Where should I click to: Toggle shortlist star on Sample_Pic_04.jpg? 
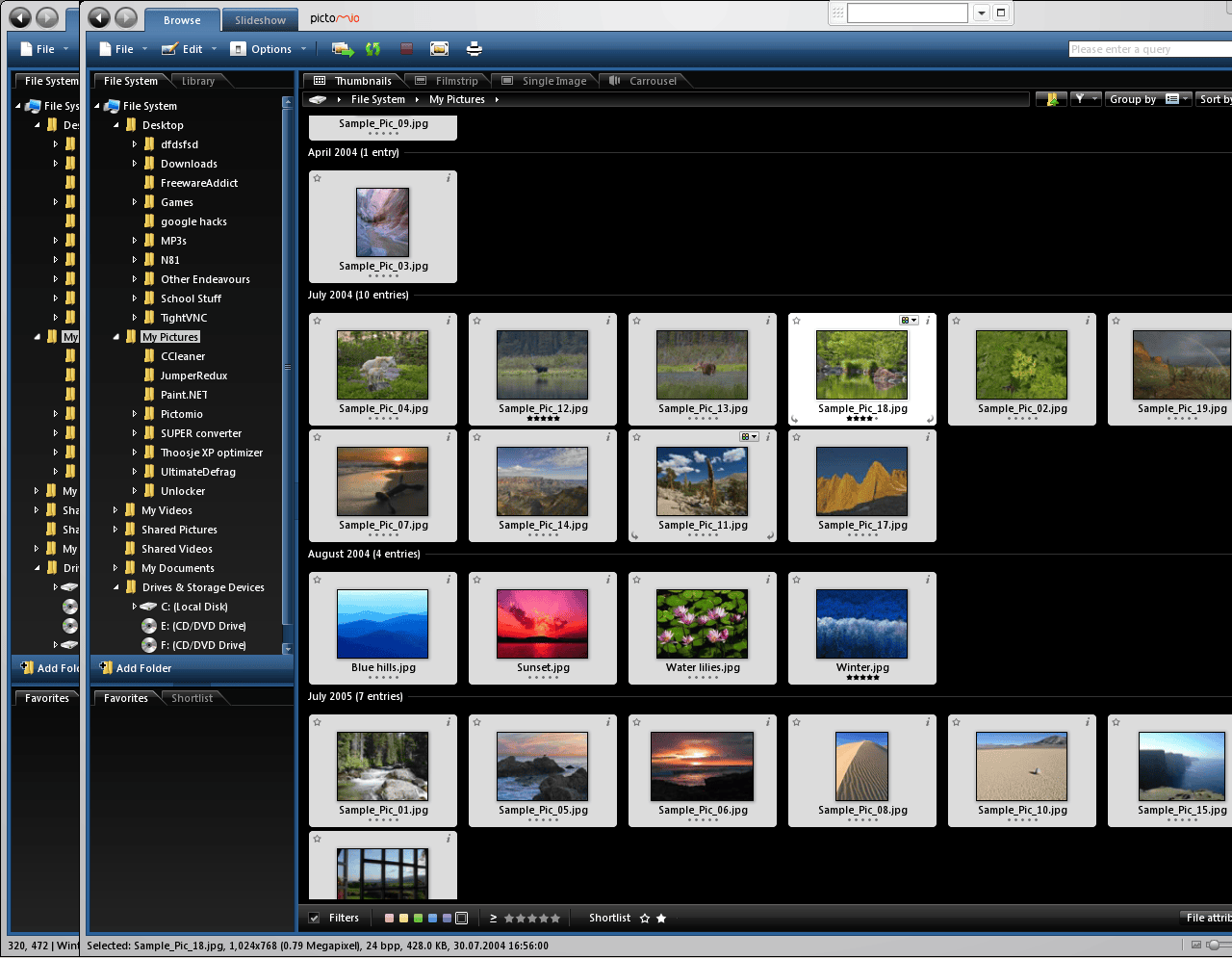point(318,321)
